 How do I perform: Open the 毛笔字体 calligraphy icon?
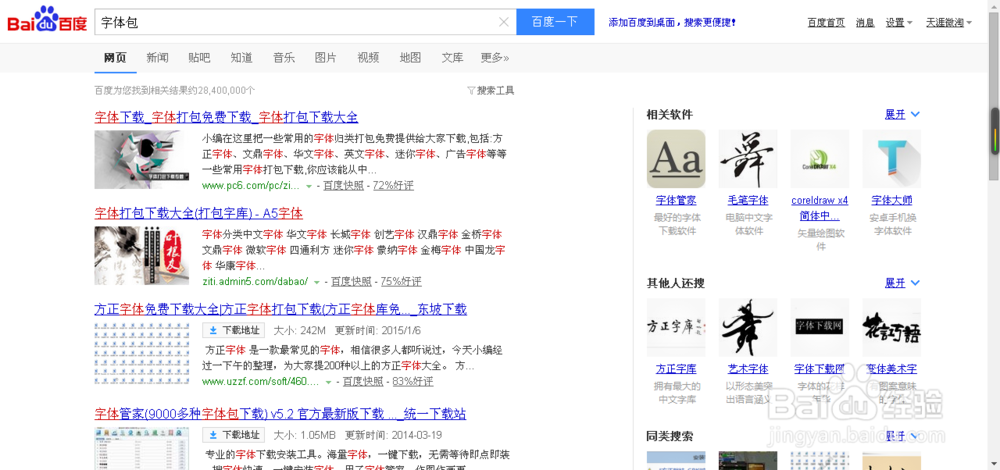coord(748,159)
